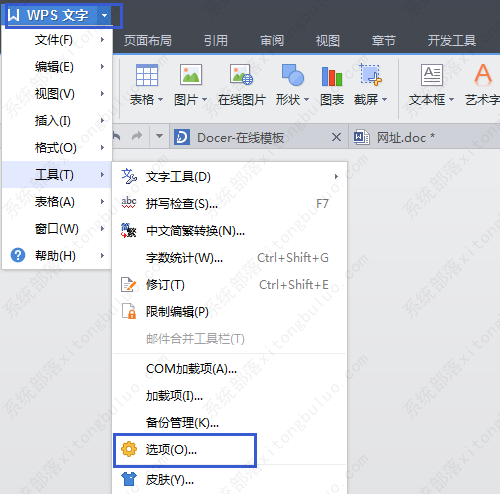Open the 格式(O) menu
Screen dimensions: 500x494
pyautogui.click(x=57, y=148)
